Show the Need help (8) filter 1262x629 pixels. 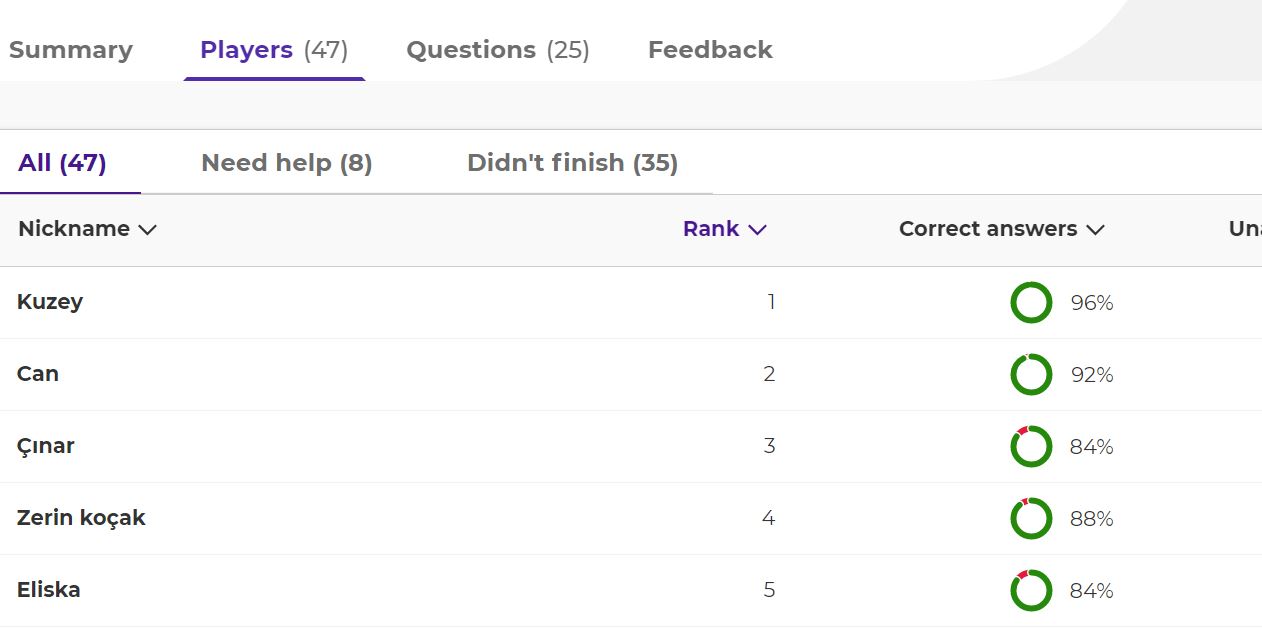pyautogui.click(x=287, y=163)
